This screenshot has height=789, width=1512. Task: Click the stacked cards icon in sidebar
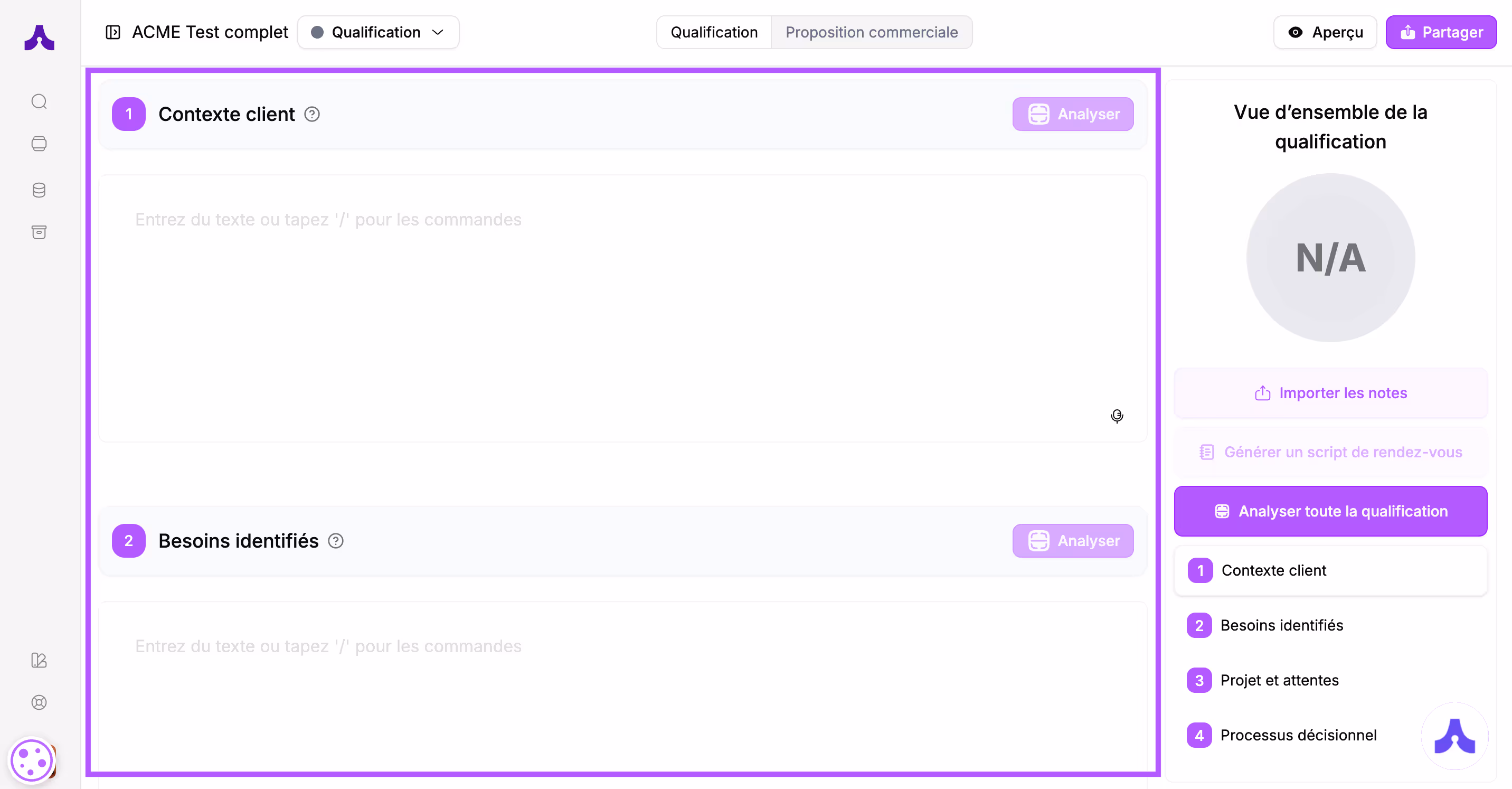pyautogui.click(x=39, y=144)
